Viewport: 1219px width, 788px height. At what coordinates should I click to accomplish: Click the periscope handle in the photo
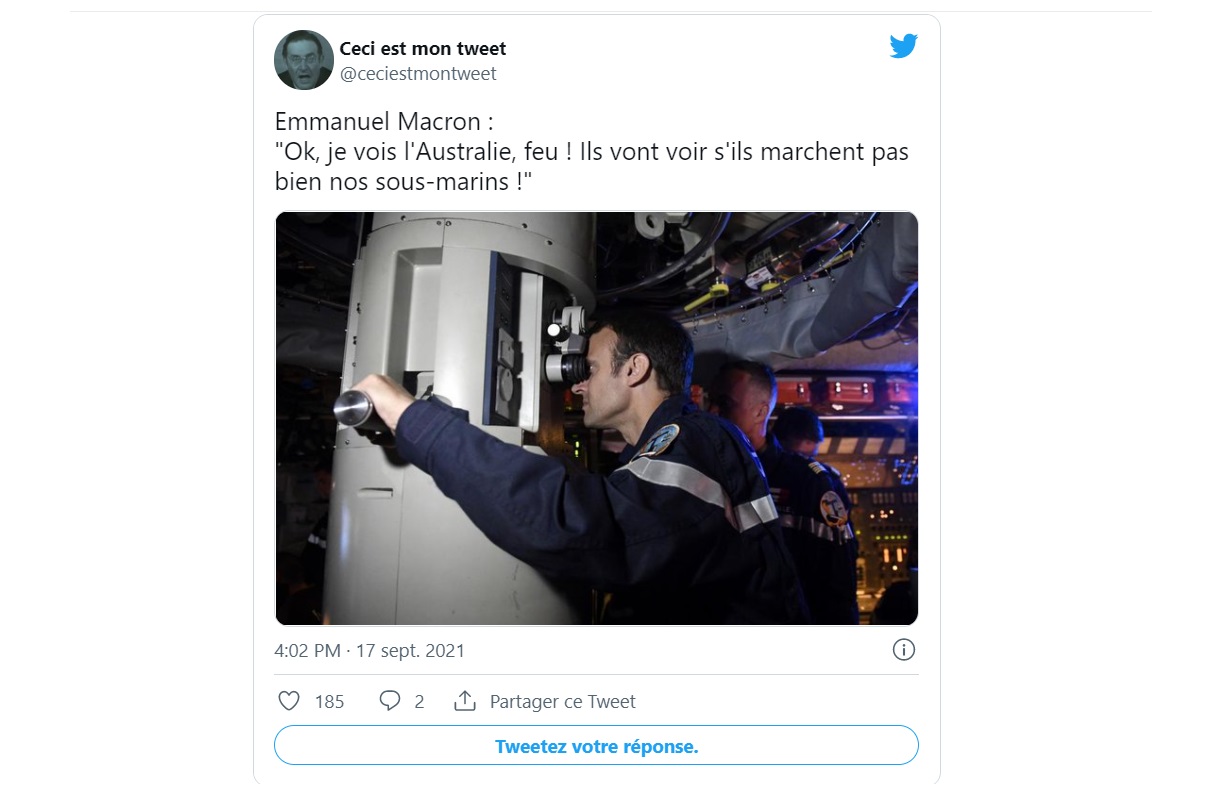pyautogui.click(x=357, y=409)
